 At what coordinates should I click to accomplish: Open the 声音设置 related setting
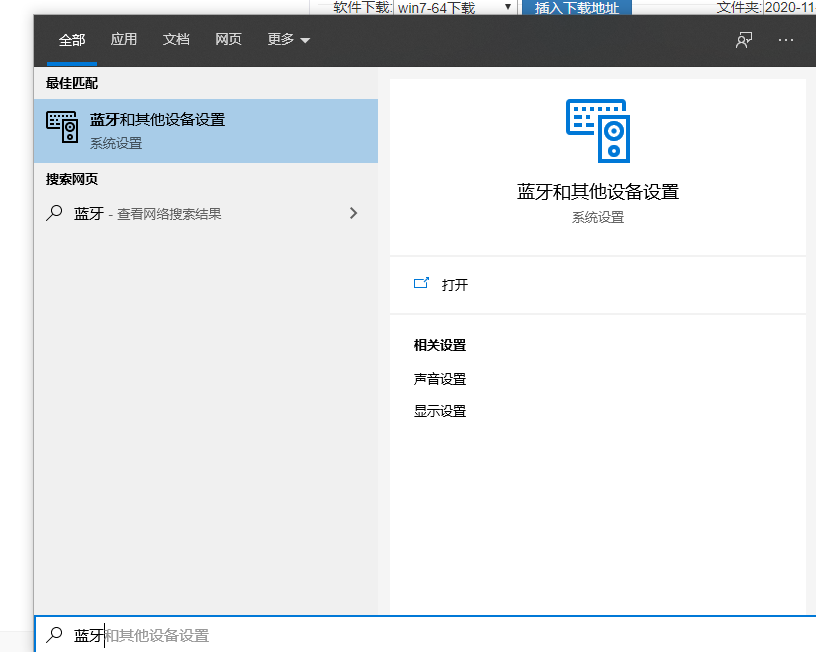click(440, 379)
